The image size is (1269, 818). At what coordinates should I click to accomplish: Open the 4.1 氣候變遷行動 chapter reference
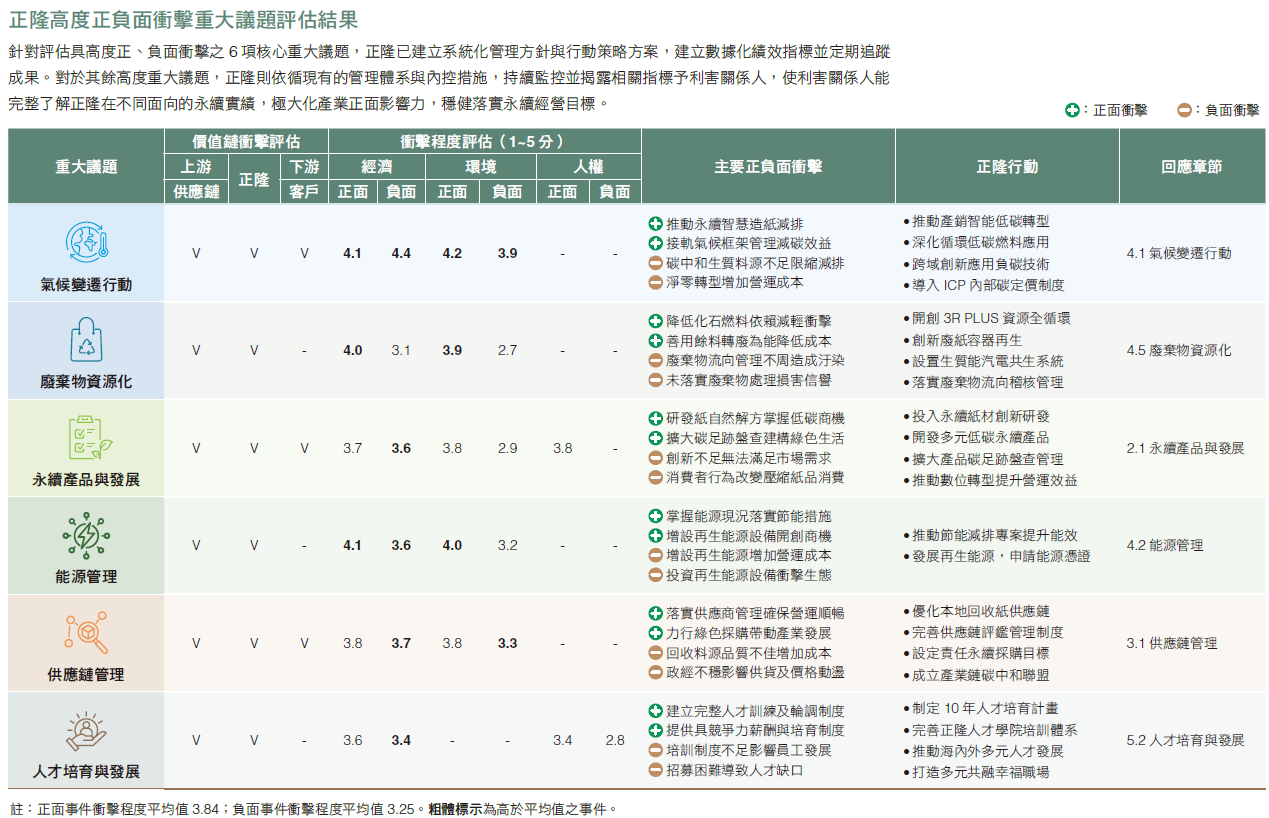point(1178,253)
